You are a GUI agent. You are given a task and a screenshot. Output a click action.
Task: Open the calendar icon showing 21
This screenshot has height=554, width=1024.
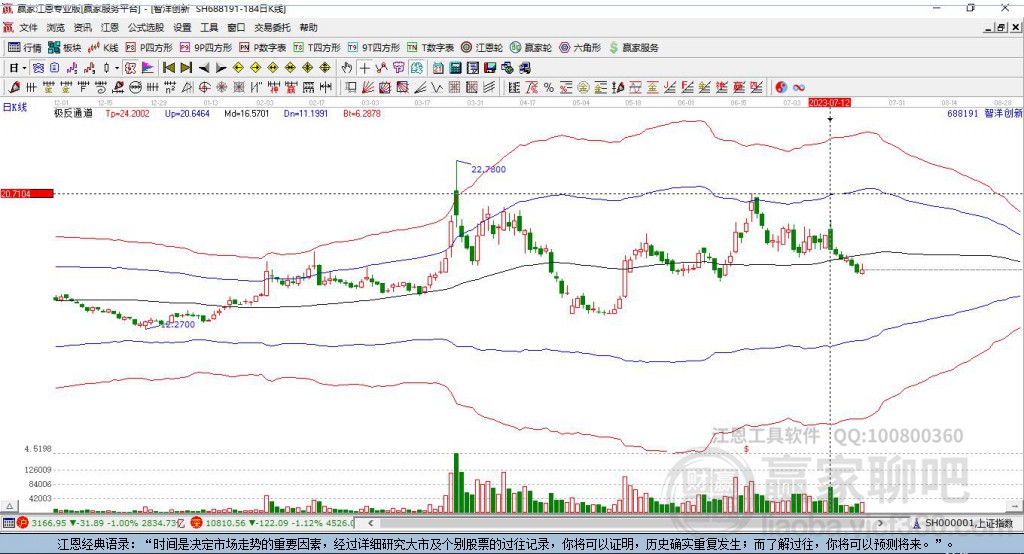[x=438, y=68]
